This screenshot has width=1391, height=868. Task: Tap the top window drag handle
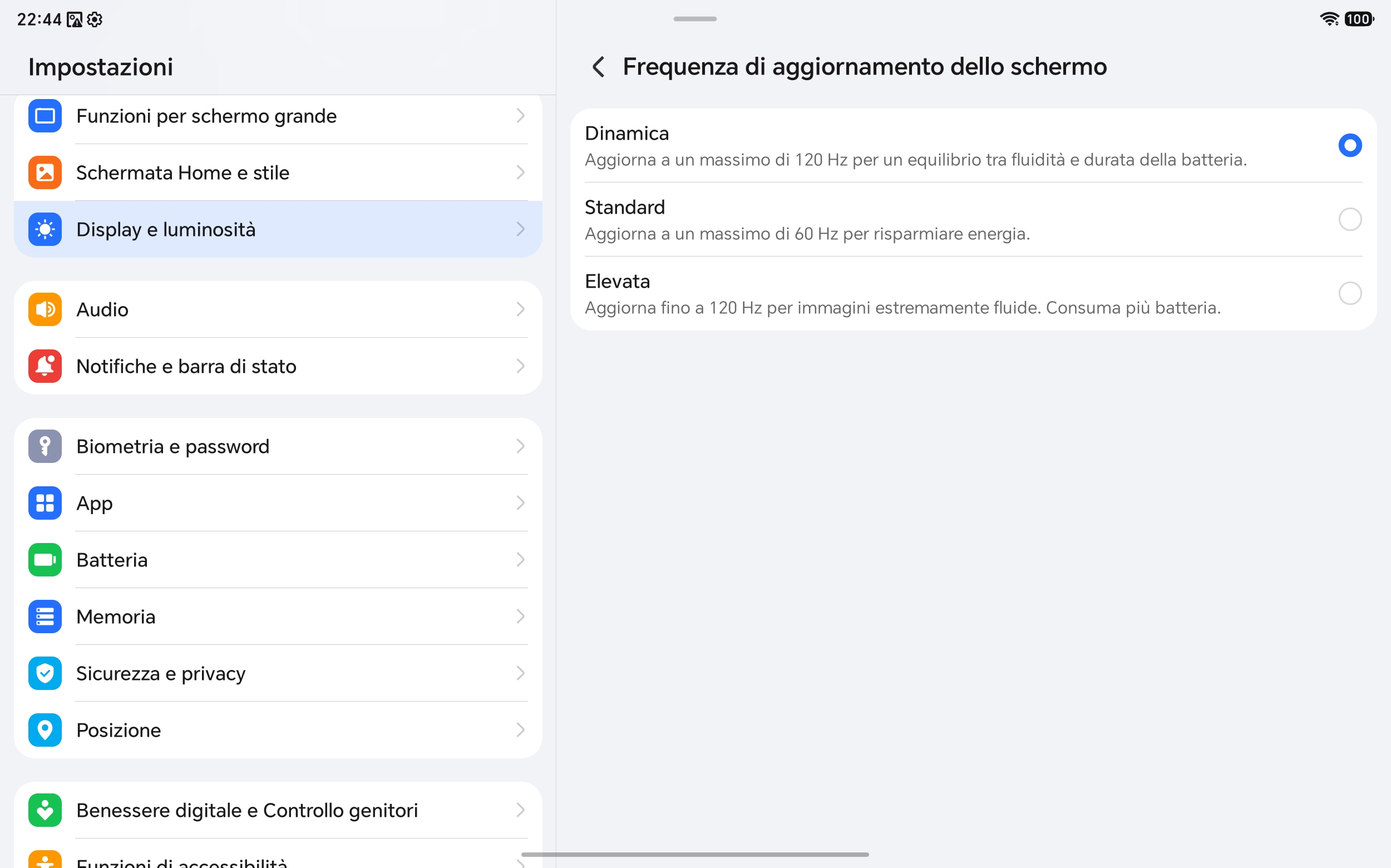coord(694,19)
